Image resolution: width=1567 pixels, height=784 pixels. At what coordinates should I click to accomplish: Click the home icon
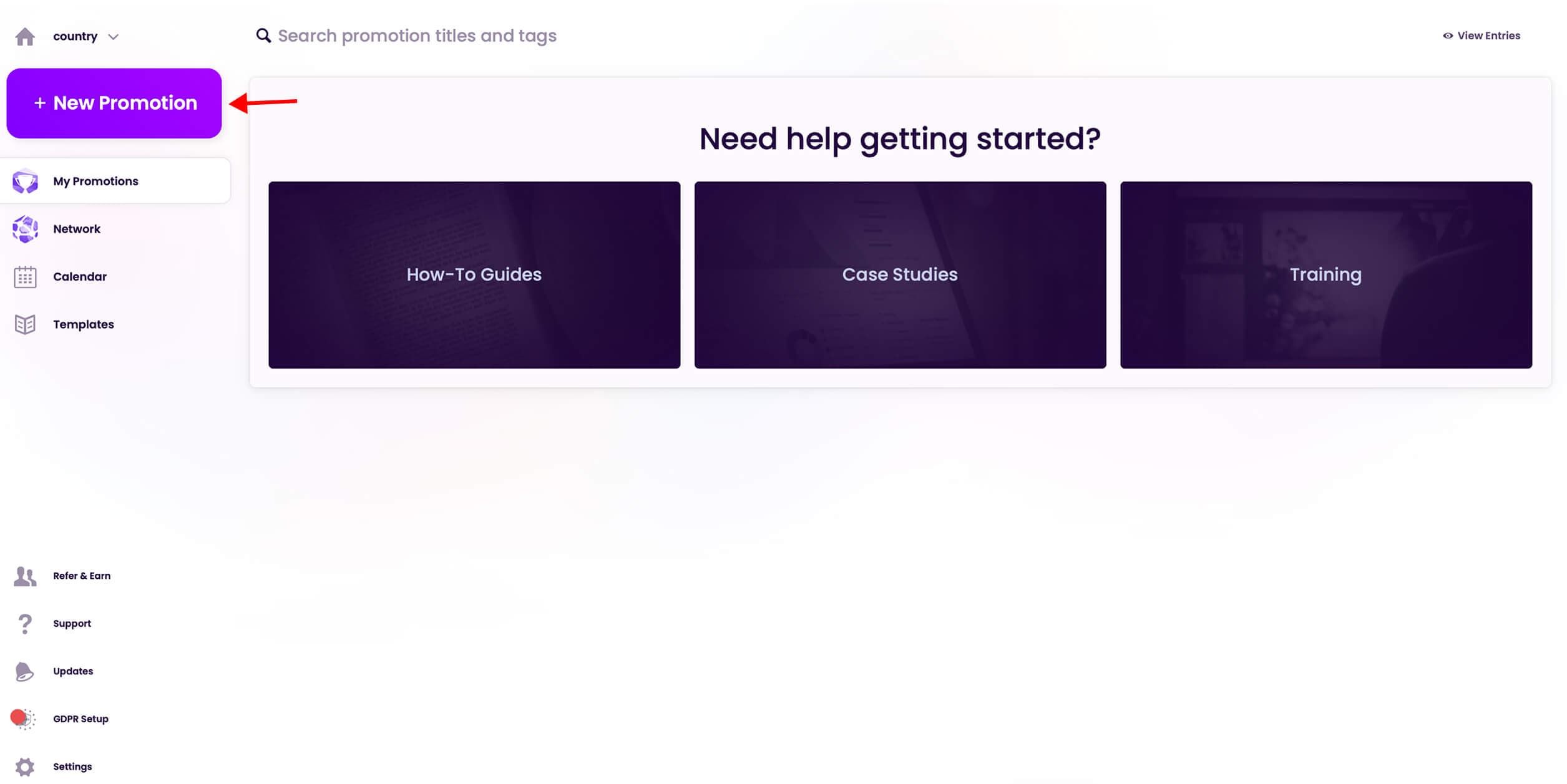point(25,37)
